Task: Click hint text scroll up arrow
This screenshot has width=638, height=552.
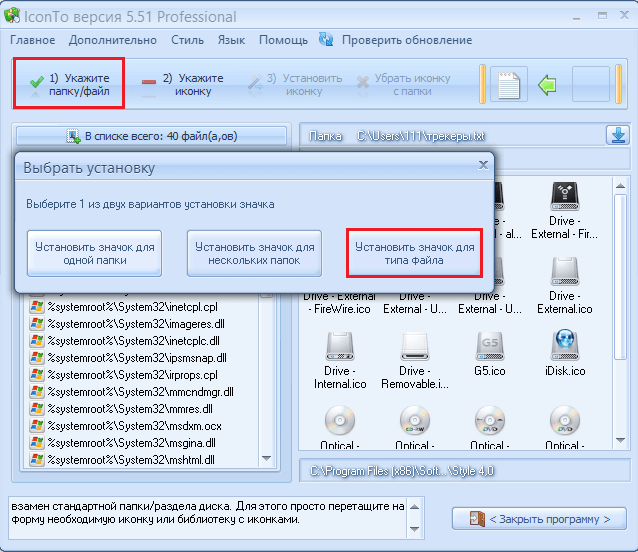Action: tap(414, 507)
